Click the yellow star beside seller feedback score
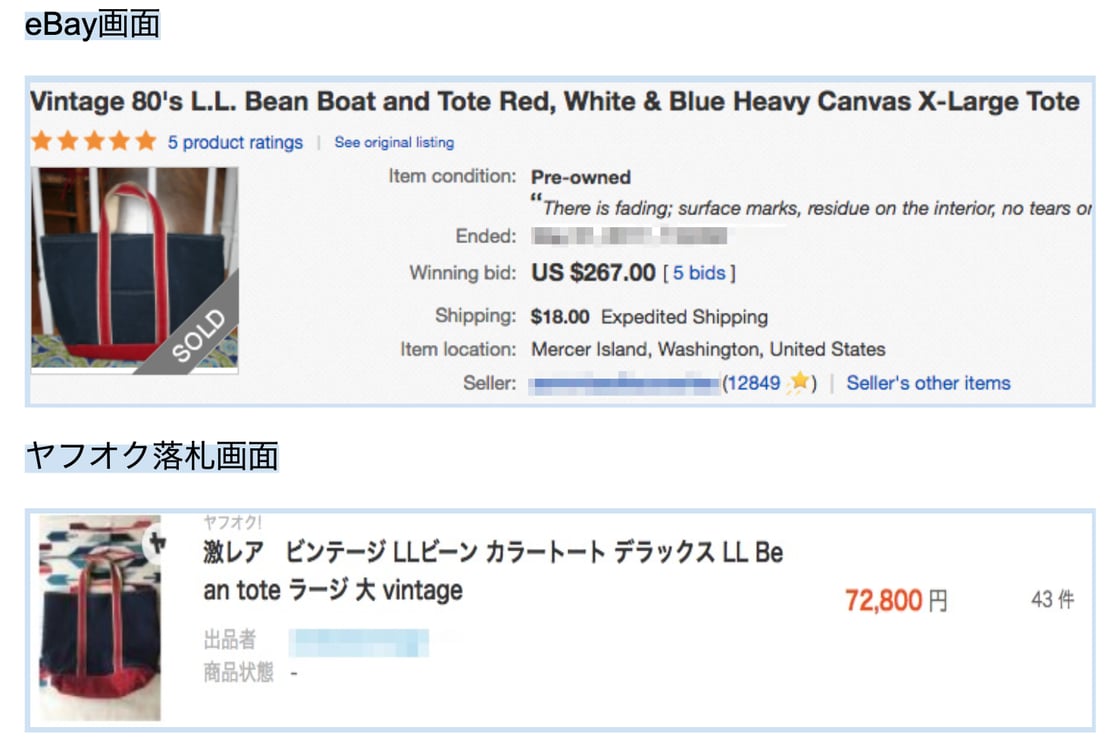This screenshot has width=1120, height=749. point(798,382)
